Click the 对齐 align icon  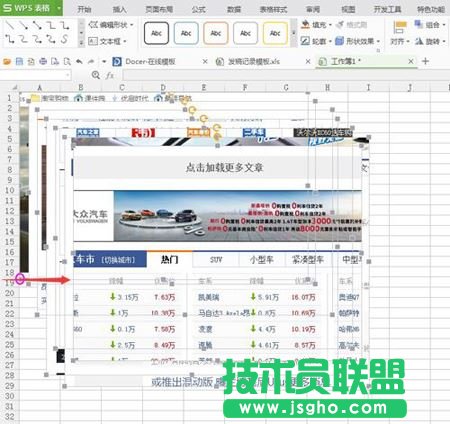pyautogui.click(x=399, y=28)
